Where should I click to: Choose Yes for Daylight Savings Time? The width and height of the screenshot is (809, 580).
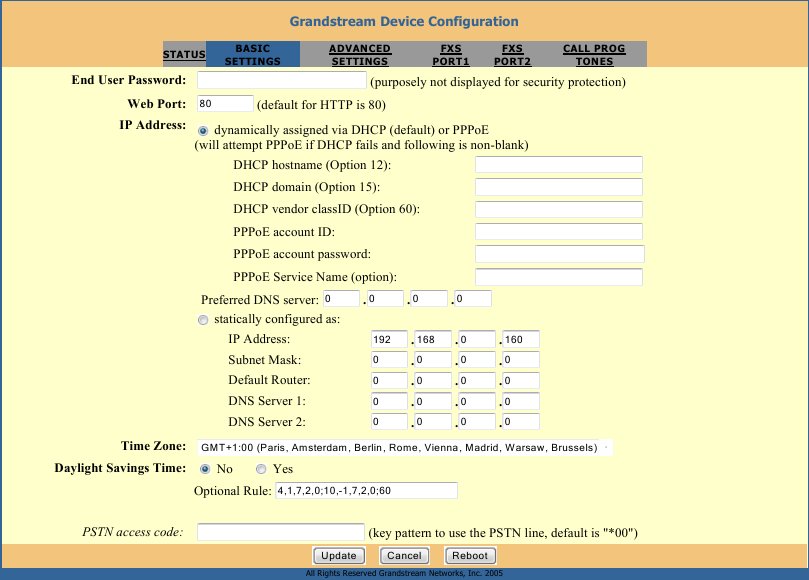(x=261, y=469)
